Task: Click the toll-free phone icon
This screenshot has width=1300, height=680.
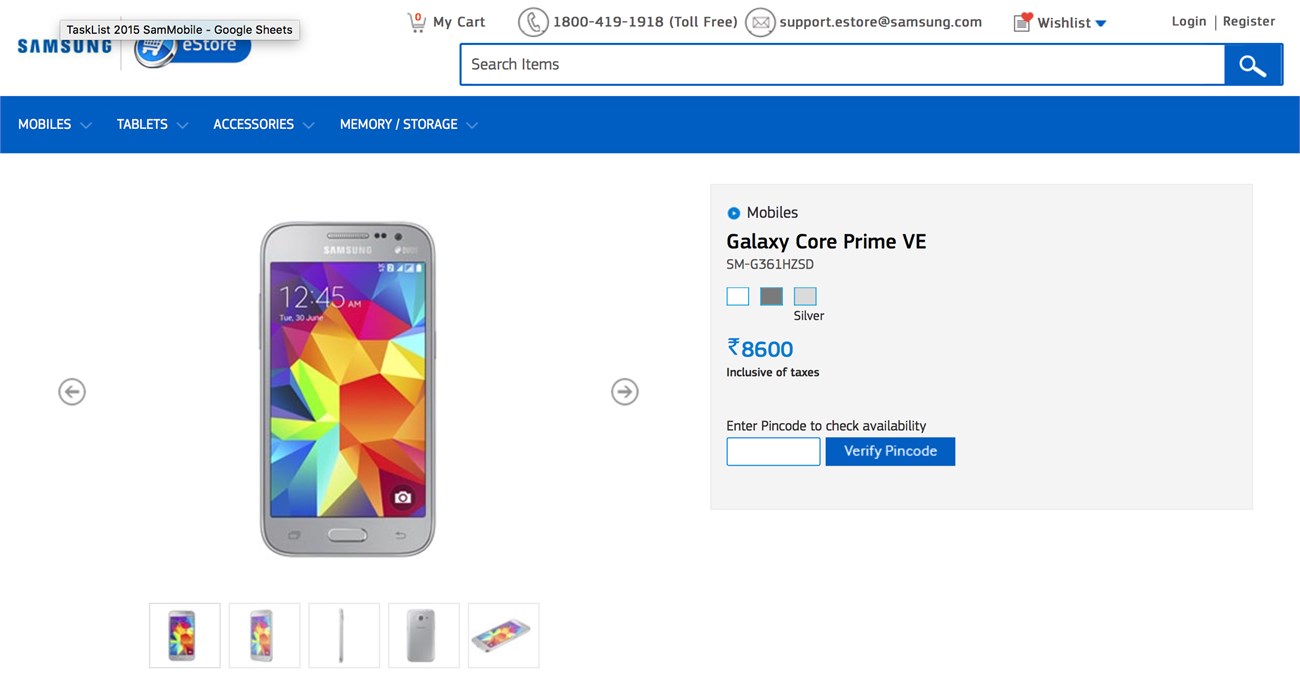Action: [x=533, y=21]
